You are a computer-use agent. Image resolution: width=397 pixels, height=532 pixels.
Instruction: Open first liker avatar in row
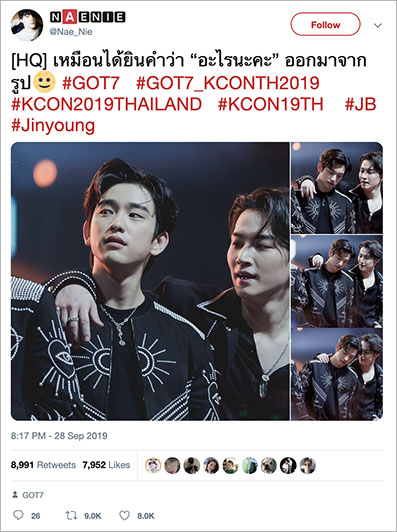(153, 465)
